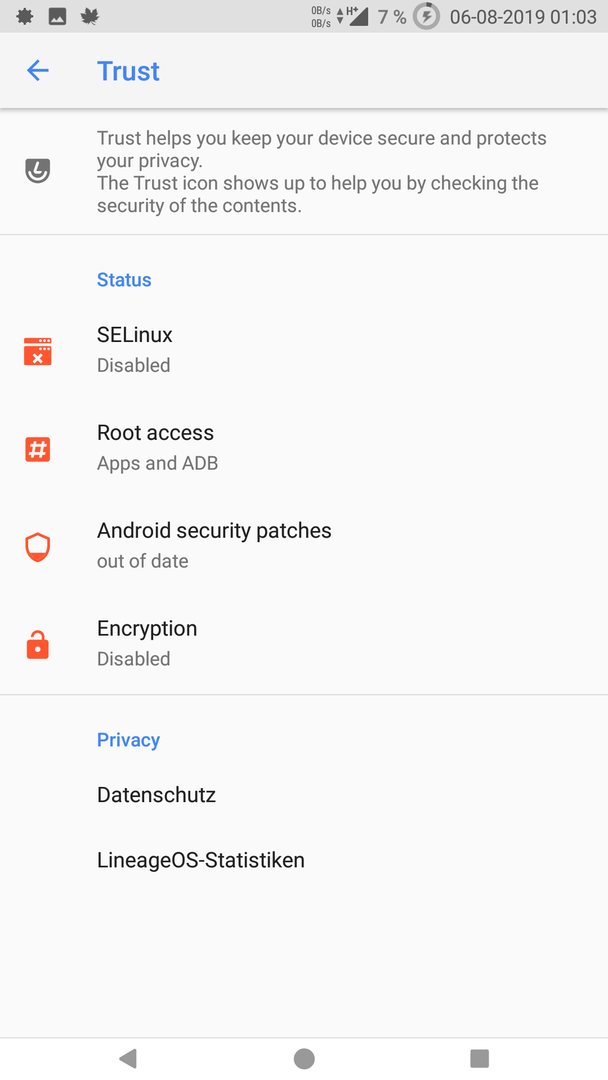Tap the image notification icon in status bar
The height and width of the screenshot is (1080, 608).
57,17
